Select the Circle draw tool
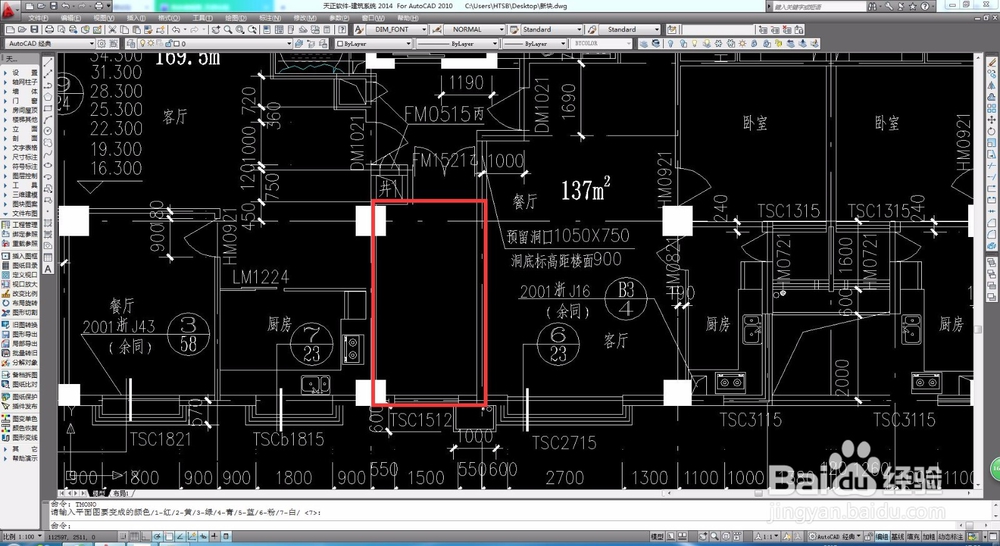The height and width of the screenshot is (546, 1000). [x=48, y=131]
